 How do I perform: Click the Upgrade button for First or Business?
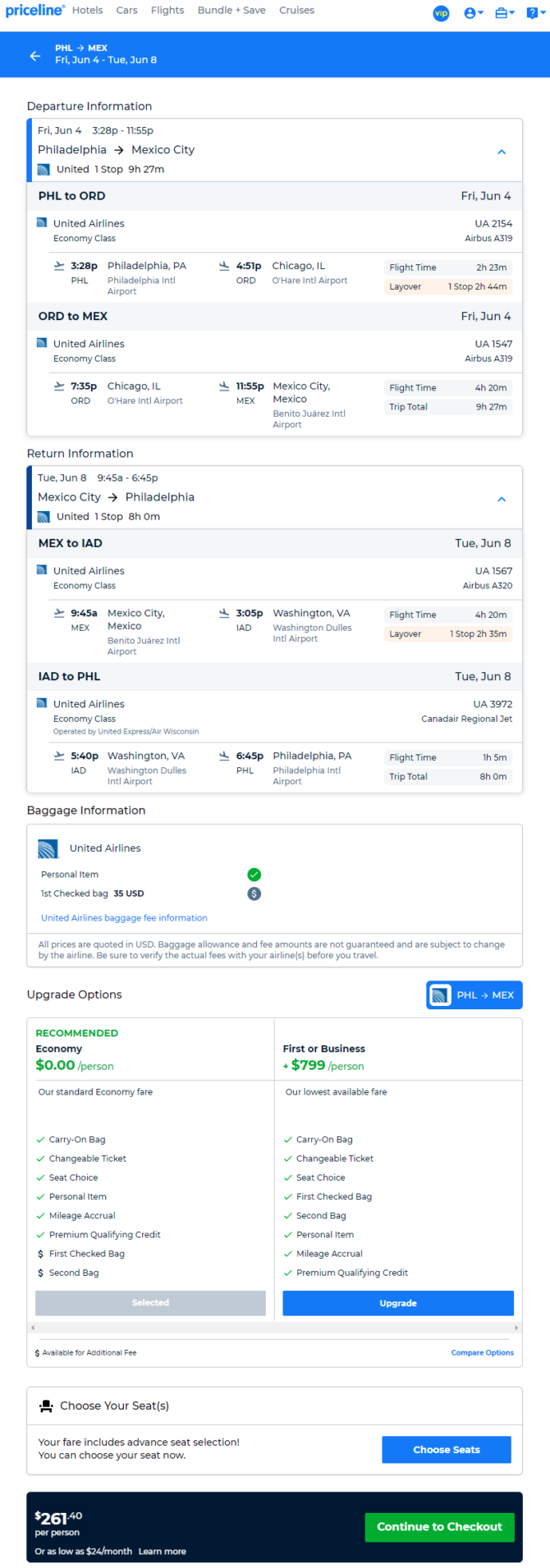pos(398,1303)
